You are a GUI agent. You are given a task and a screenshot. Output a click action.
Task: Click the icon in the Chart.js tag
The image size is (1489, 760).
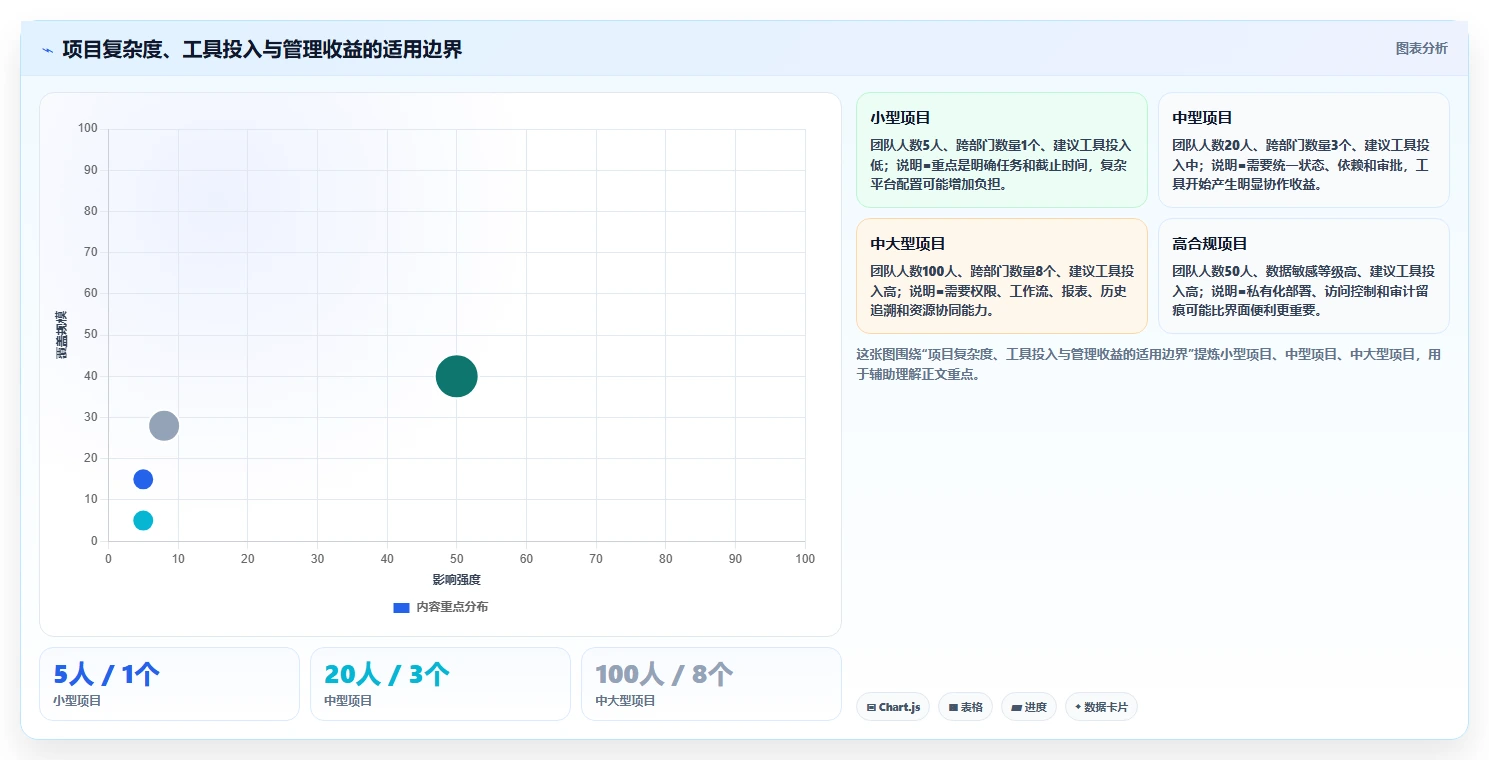[x=871, y=708]
